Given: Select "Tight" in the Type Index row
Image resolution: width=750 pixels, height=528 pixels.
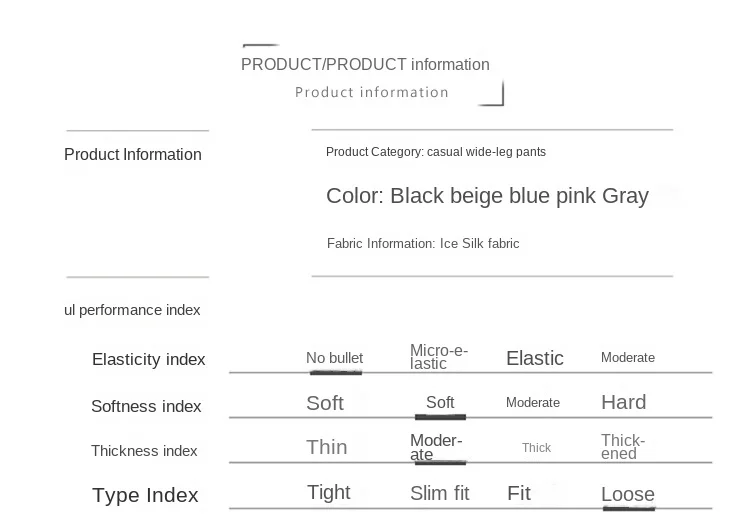Looking at the screenshot, I should point(329,492).
